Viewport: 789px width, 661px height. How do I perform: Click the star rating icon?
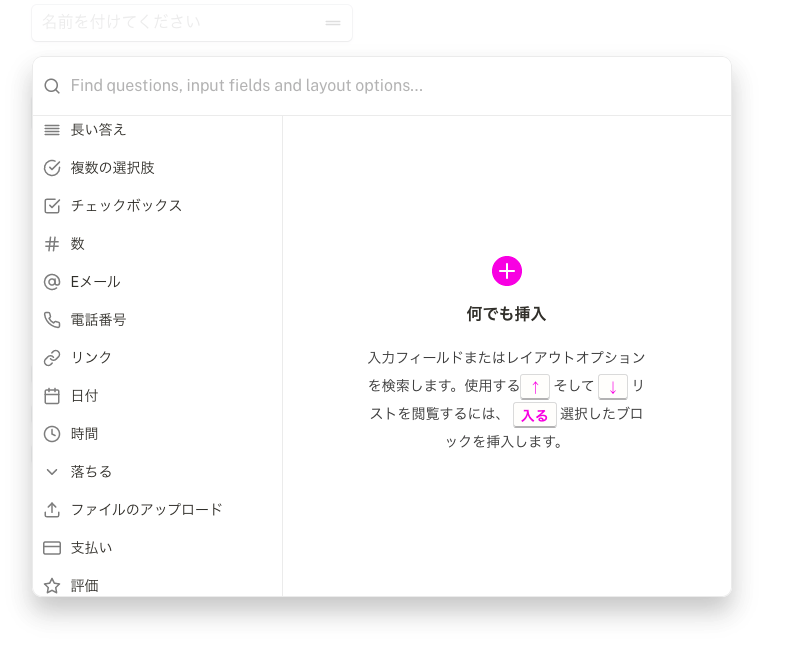[x=52, y=586]
